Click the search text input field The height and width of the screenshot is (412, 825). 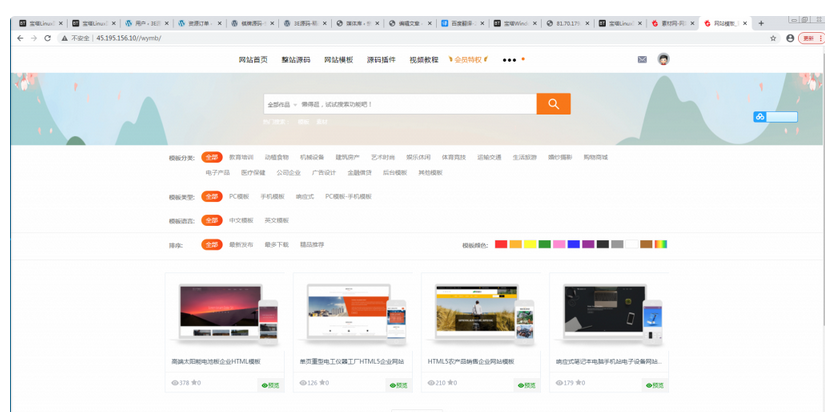point(418,104)
